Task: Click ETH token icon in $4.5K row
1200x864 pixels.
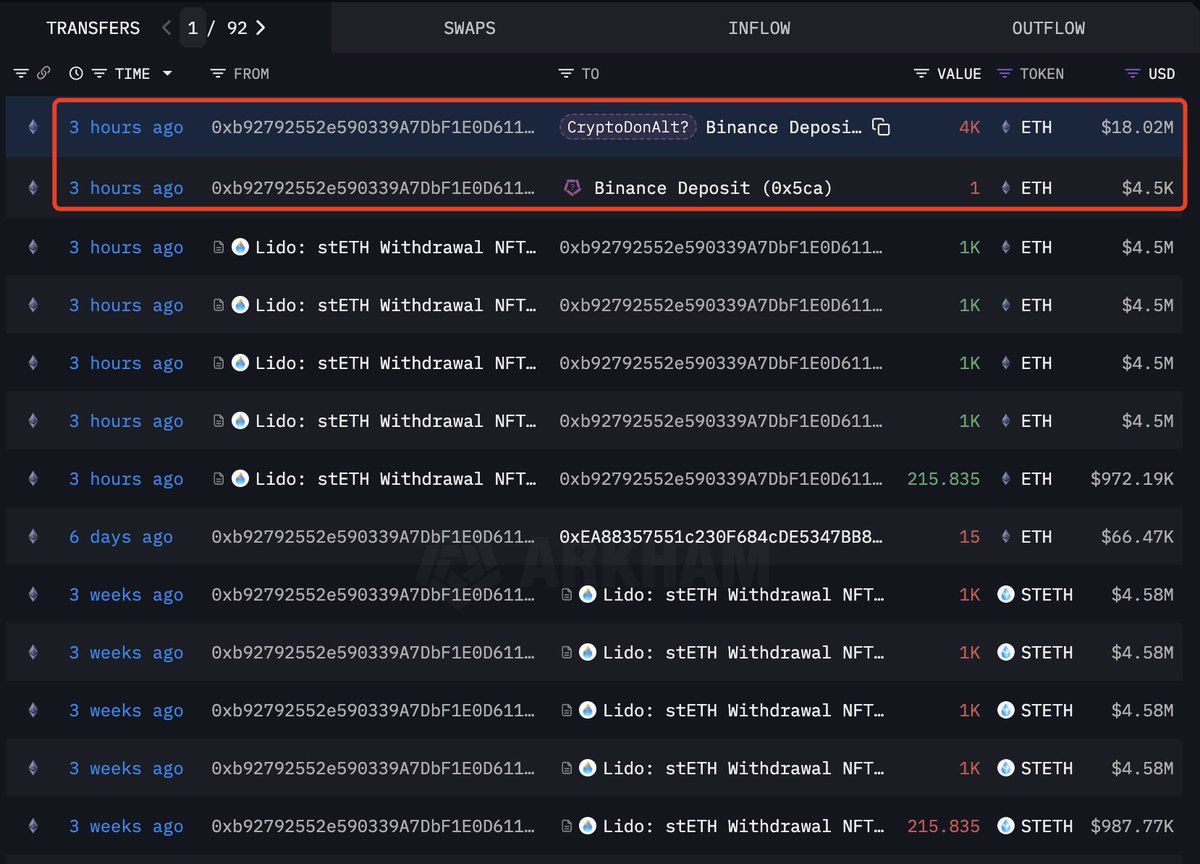Action: [x=1006, y=188]
